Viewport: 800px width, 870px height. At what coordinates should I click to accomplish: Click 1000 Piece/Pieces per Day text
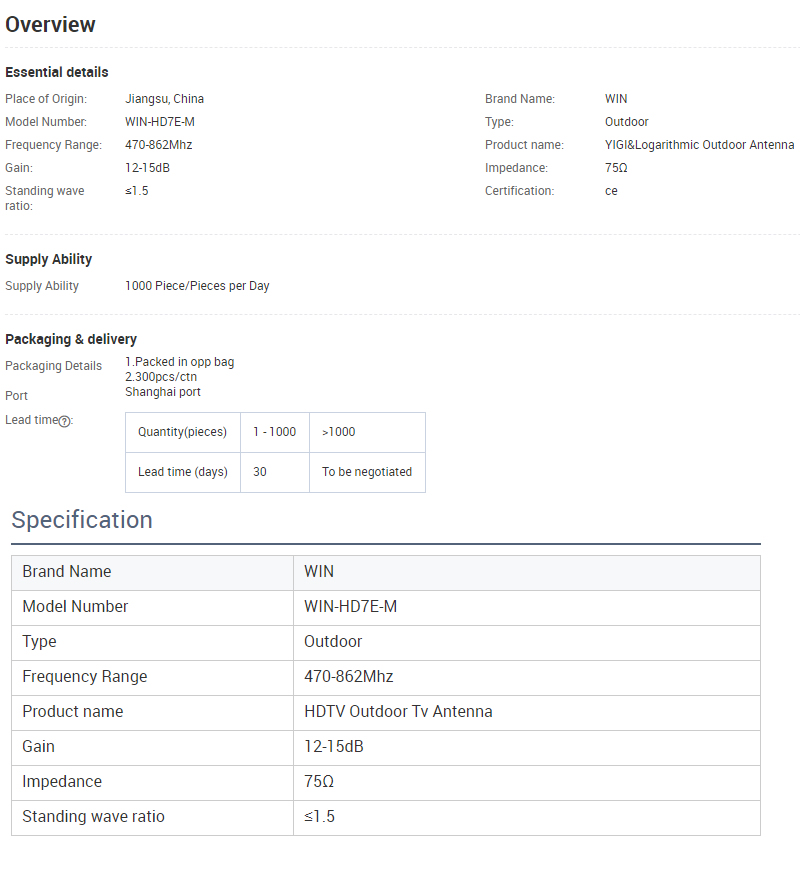pyautogui.click(x=197, y=286)
